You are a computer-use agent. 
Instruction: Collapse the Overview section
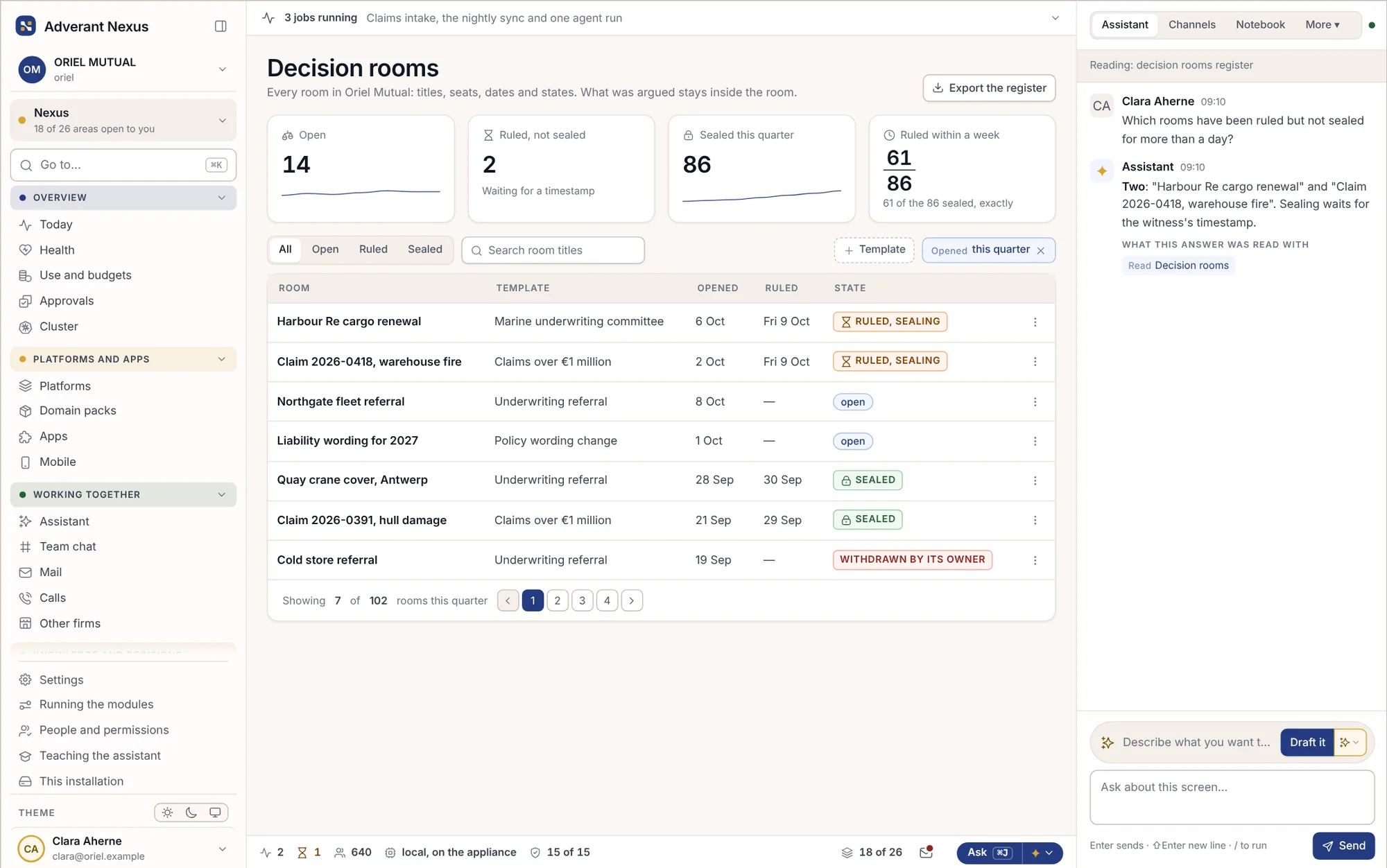[x=123, y=198]
